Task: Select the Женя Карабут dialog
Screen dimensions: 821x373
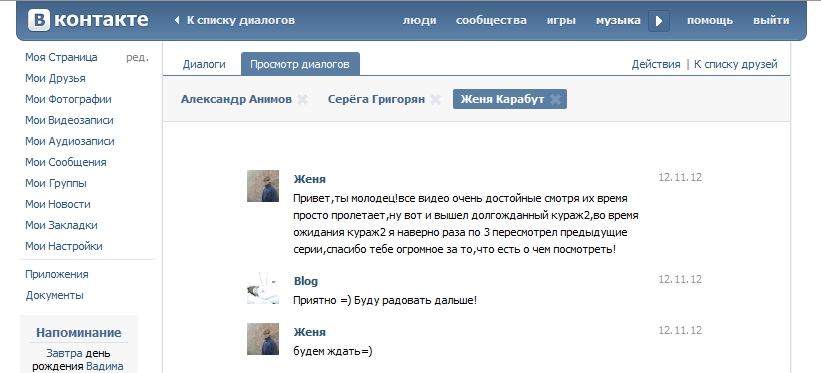Action: (x=502, y=99)
